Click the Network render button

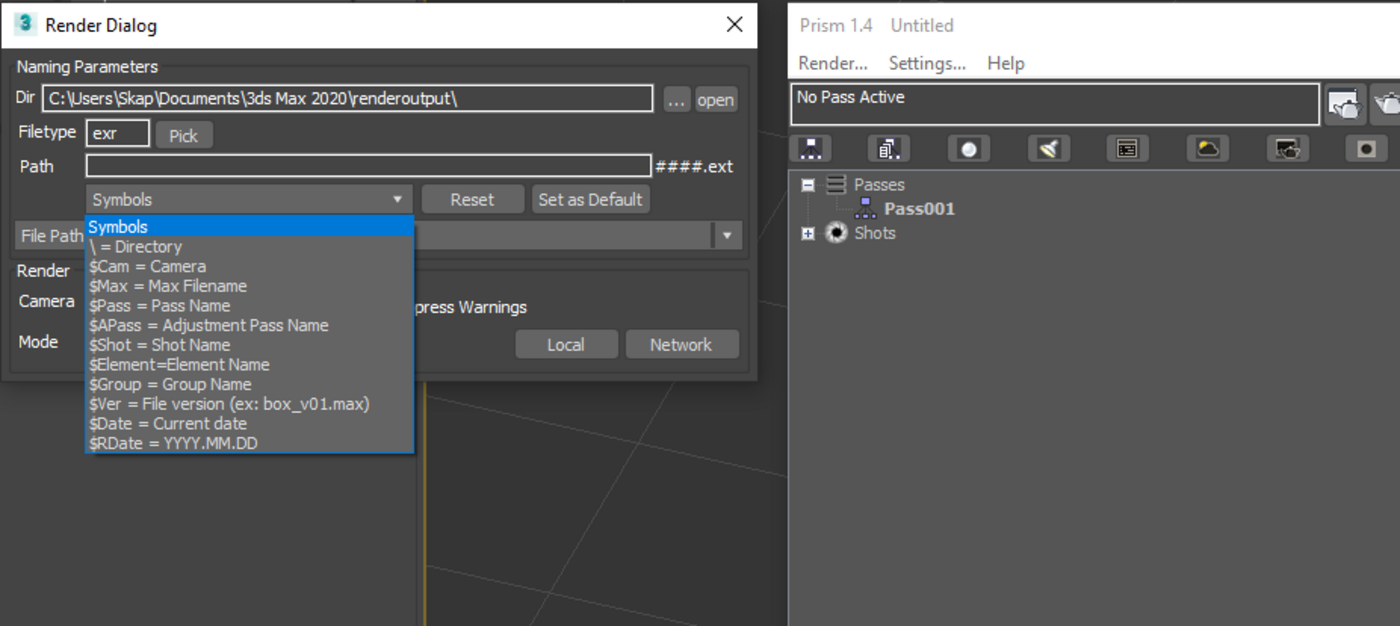click(681, 344)
